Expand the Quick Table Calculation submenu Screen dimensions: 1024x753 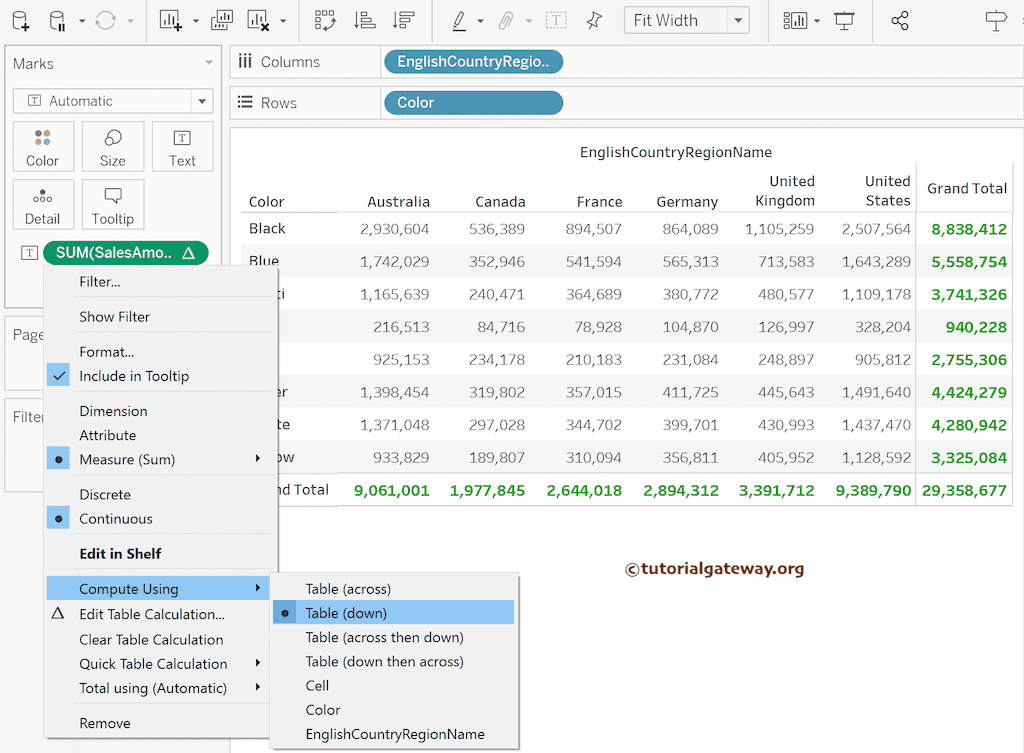153,664
